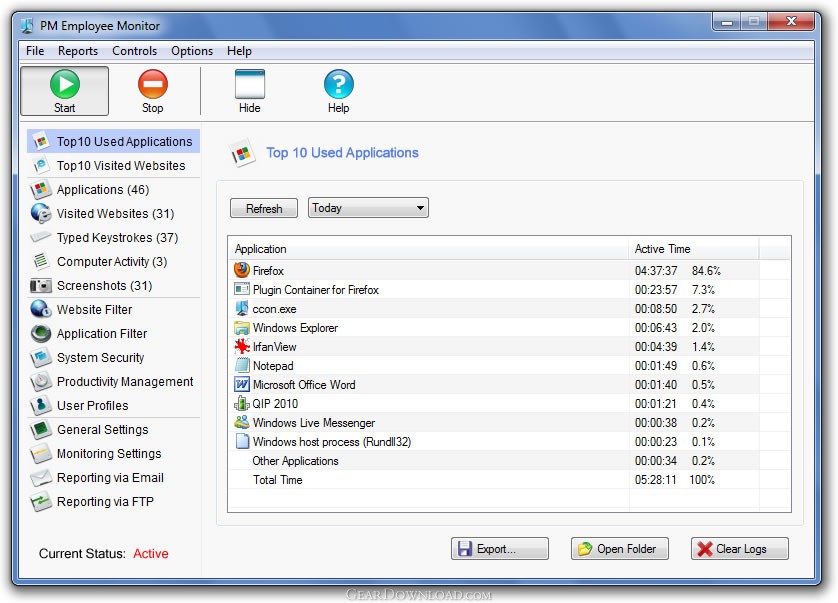838x603 pixels.
Task: Select the Top10 Used Applications sidebar icon
Action: pos(41,141)
